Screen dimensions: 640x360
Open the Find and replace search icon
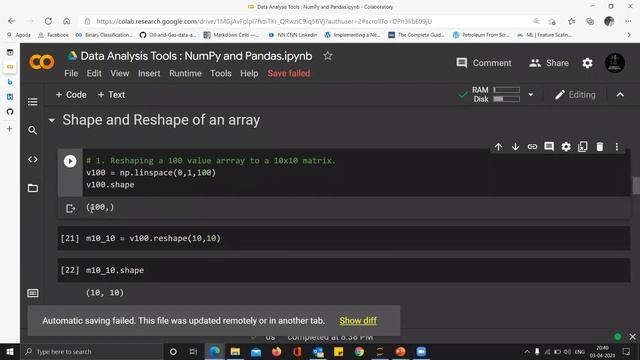pos(33,130)
